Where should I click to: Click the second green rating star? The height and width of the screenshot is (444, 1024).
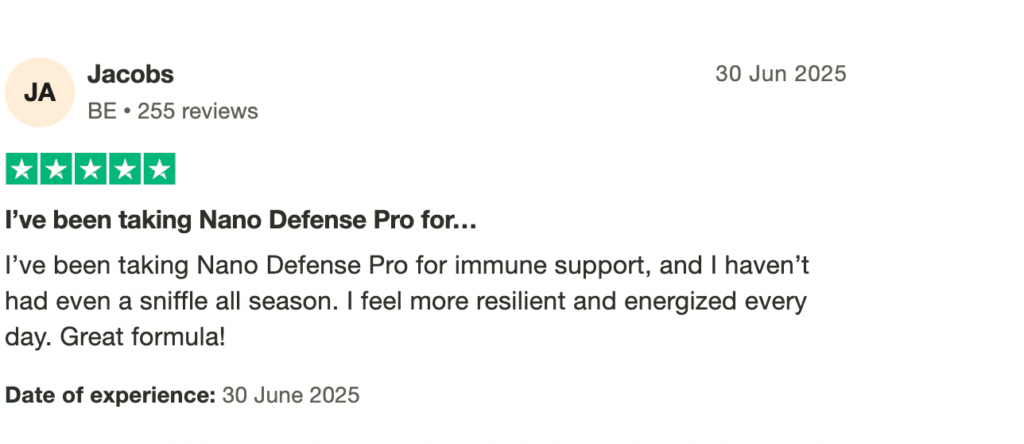56,169
